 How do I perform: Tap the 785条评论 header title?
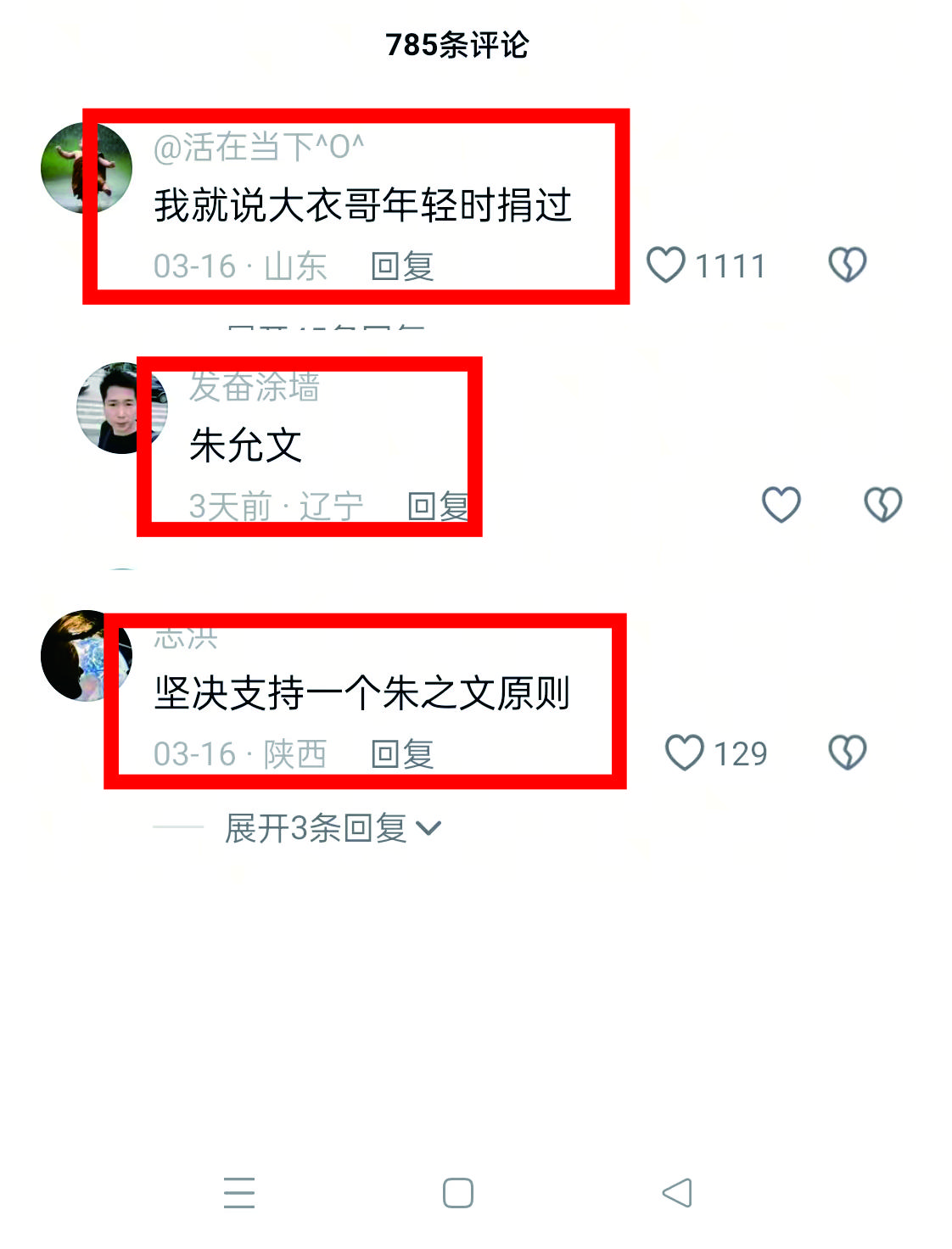point(457,45)
